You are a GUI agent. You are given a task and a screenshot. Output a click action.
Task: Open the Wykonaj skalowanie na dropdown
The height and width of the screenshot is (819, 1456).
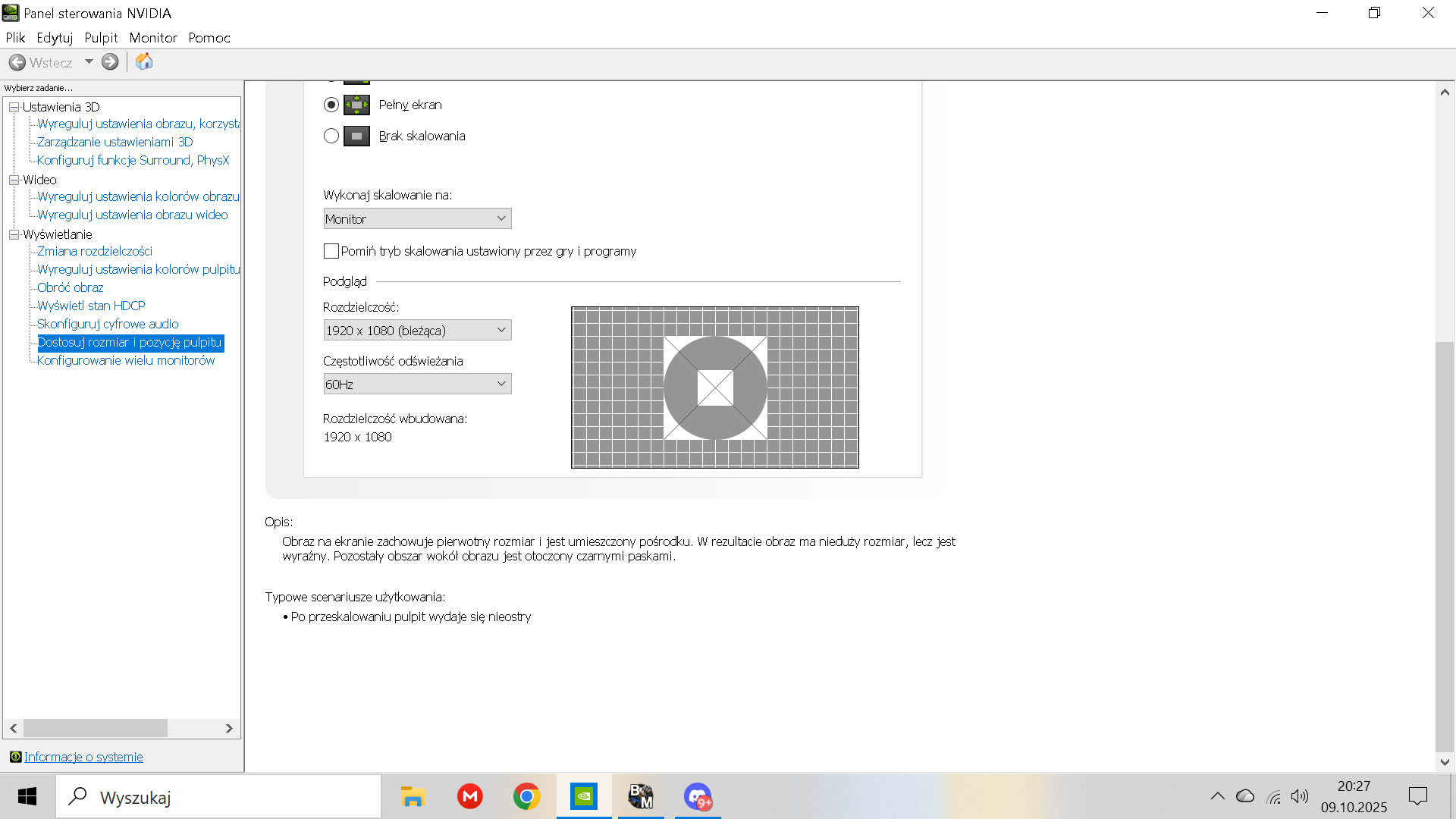[x=417, y=218]
